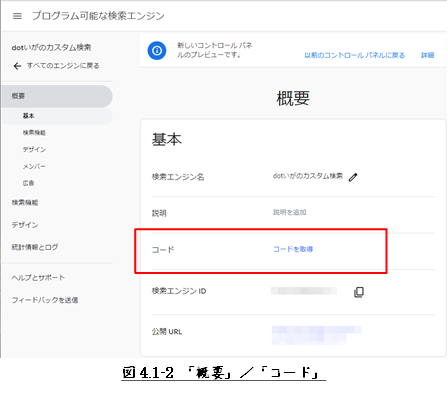Open メンバー sub-item in sidebar

(34, 166)
